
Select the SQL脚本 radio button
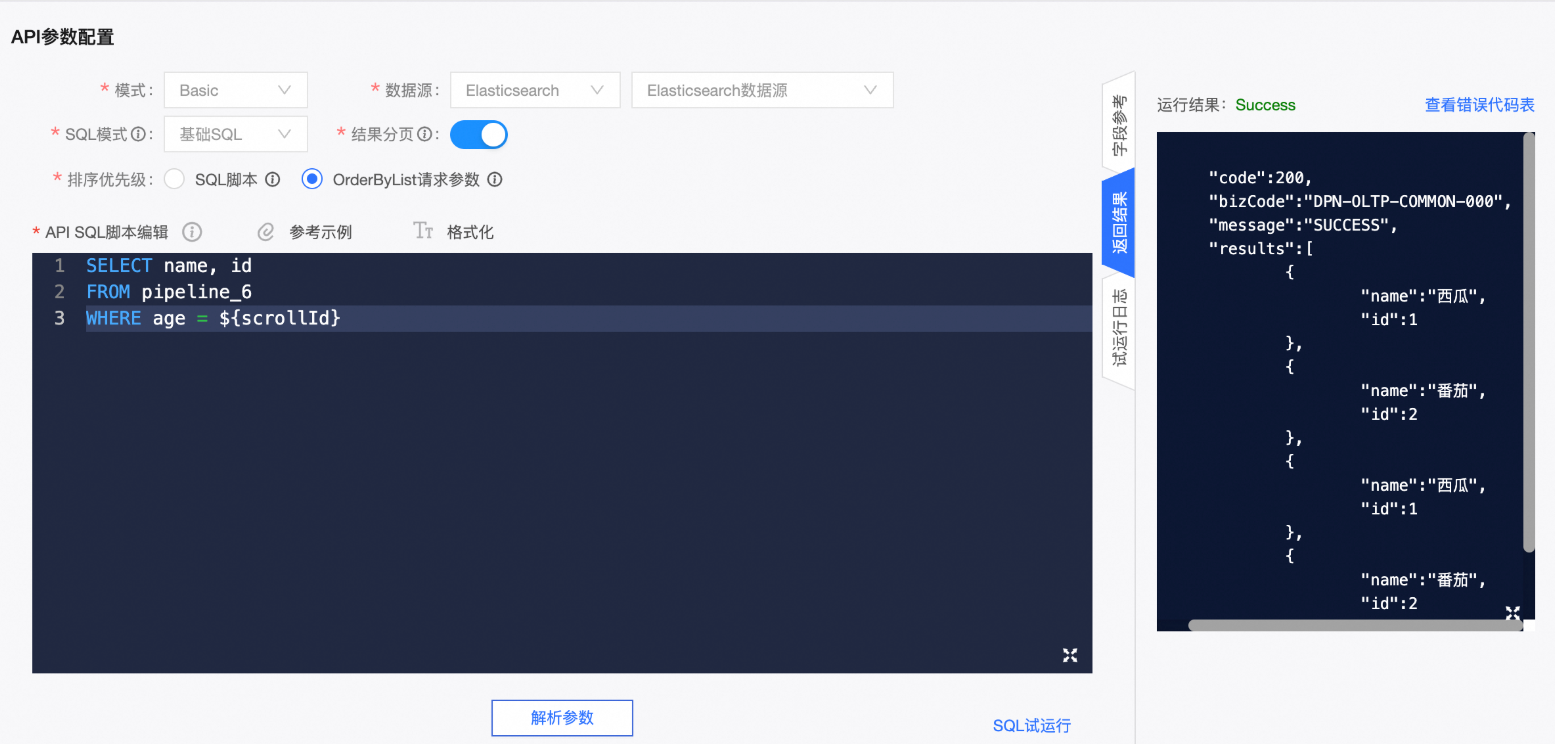(x=174, y=180)
